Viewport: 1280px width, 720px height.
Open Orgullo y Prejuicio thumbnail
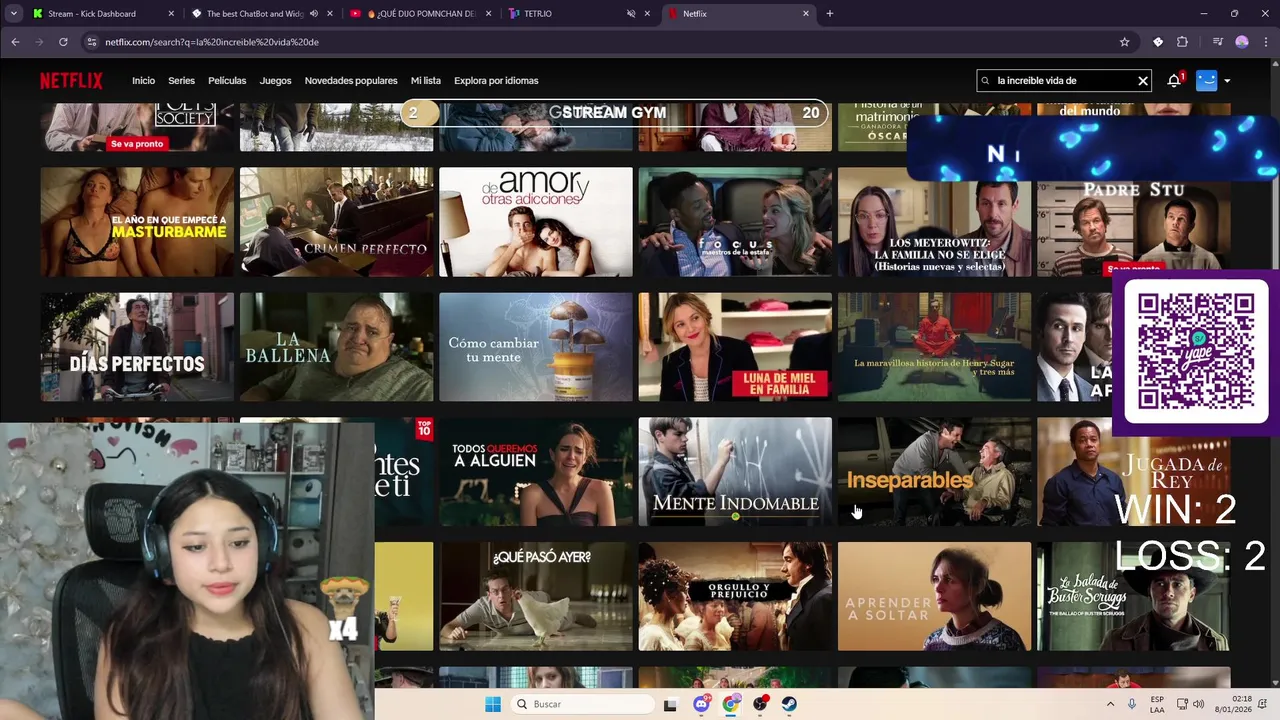coord(735,597)
